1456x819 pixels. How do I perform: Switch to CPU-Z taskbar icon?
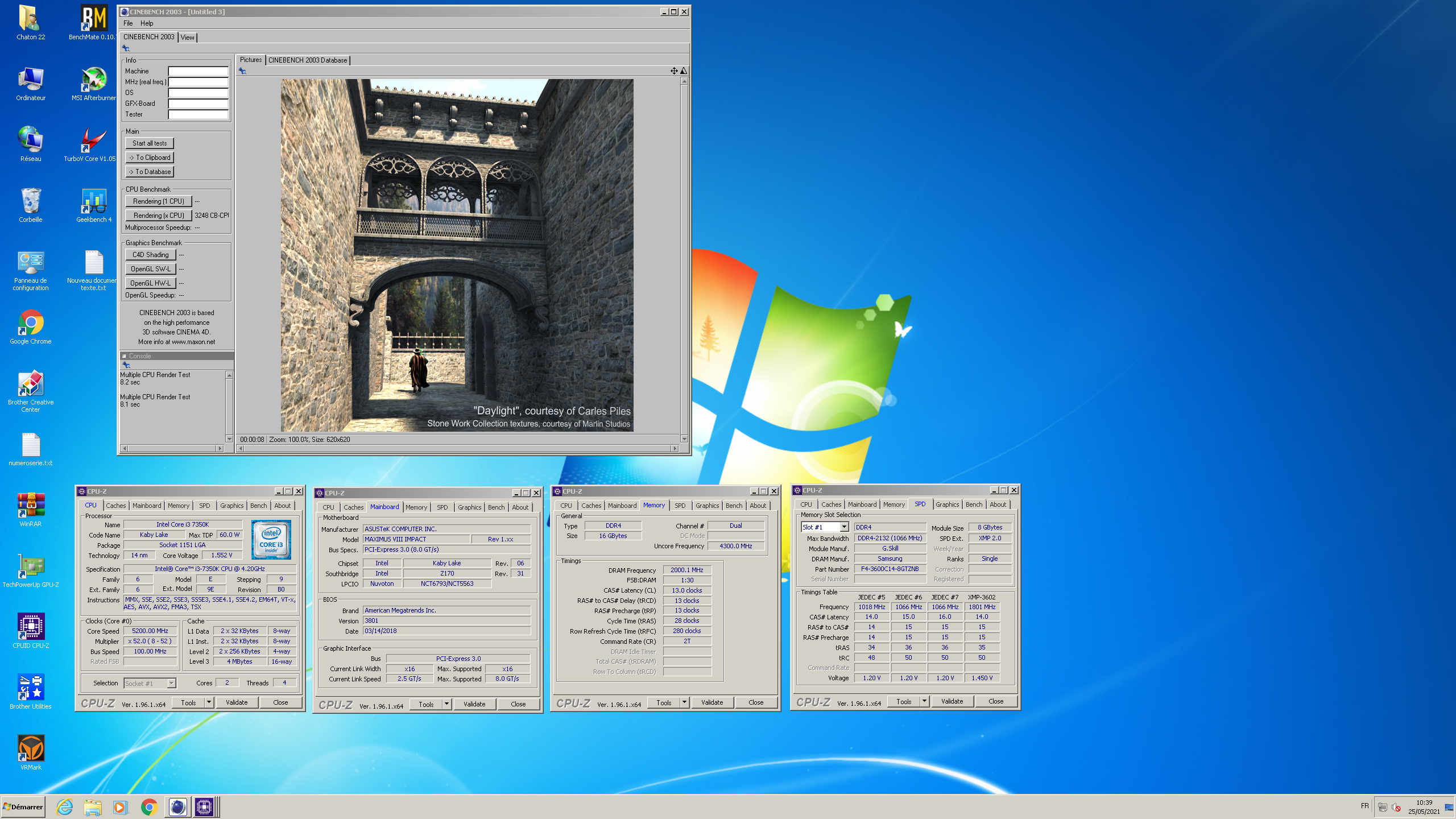[204, 806]
